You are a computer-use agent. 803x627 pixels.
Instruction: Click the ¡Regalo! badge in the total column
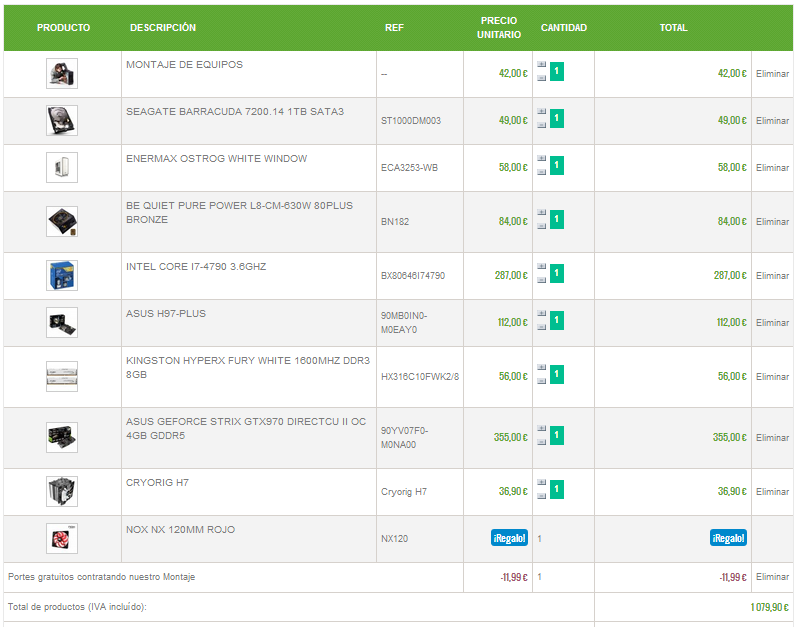click(x=728, y=538)
